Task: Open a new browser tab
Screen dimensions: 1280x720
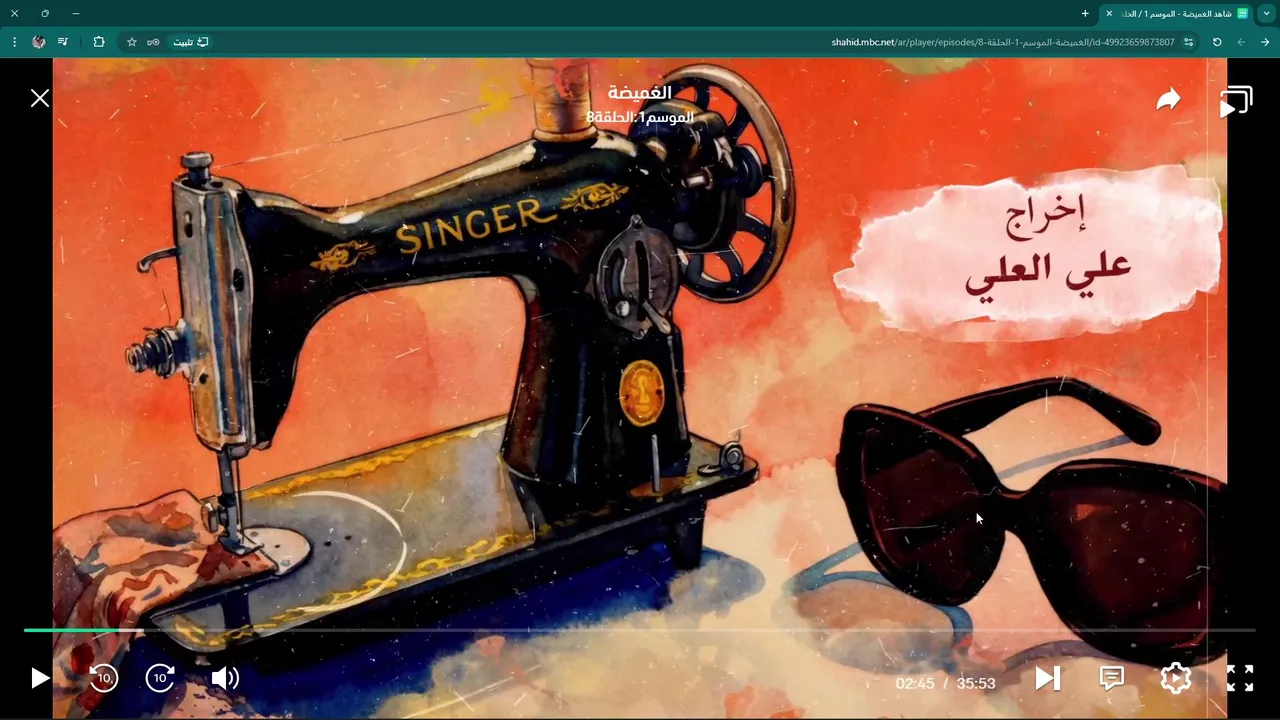Action: [x=1085, y=13]
